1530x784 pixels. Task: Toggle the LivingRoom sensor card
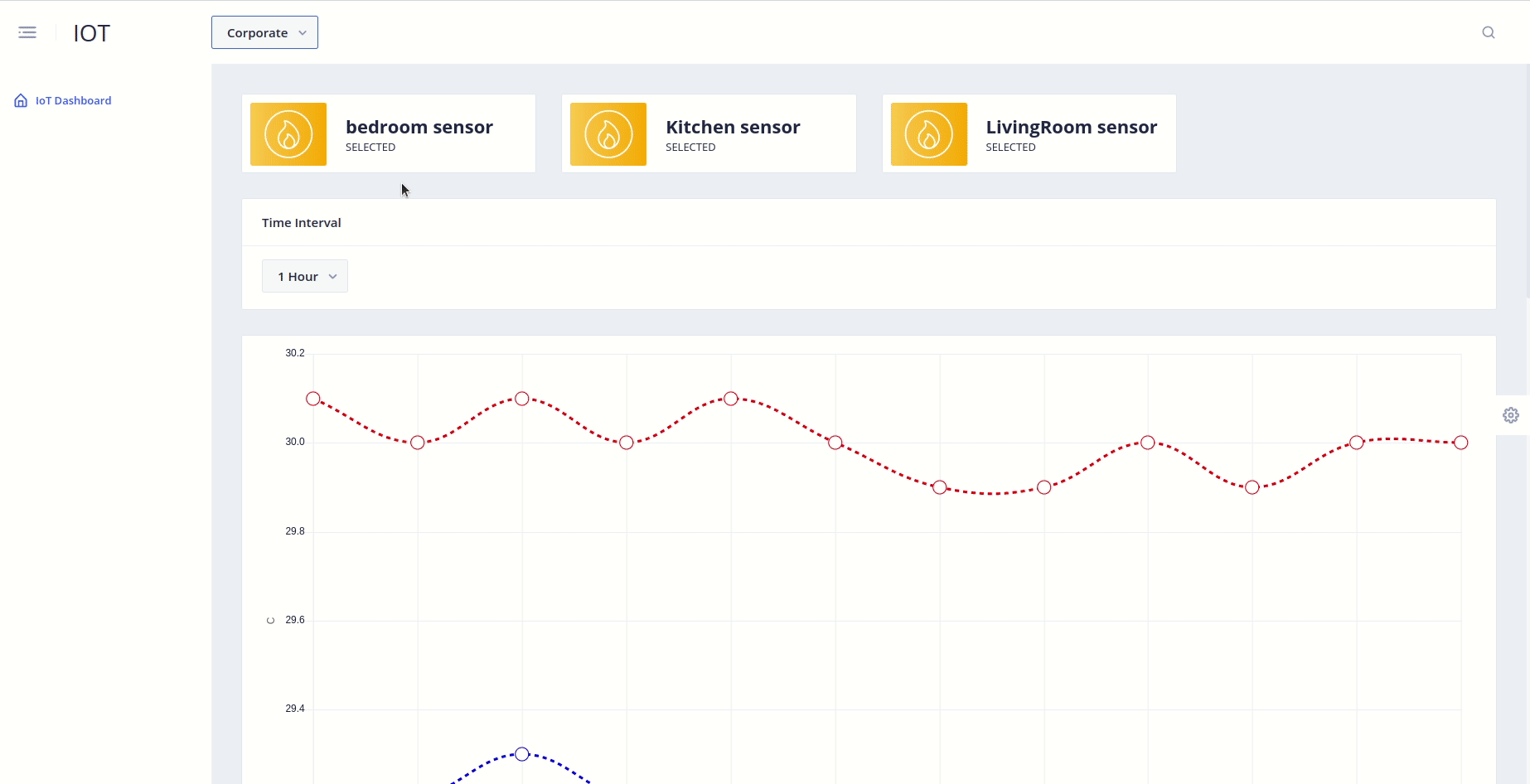coord(1029,133)
